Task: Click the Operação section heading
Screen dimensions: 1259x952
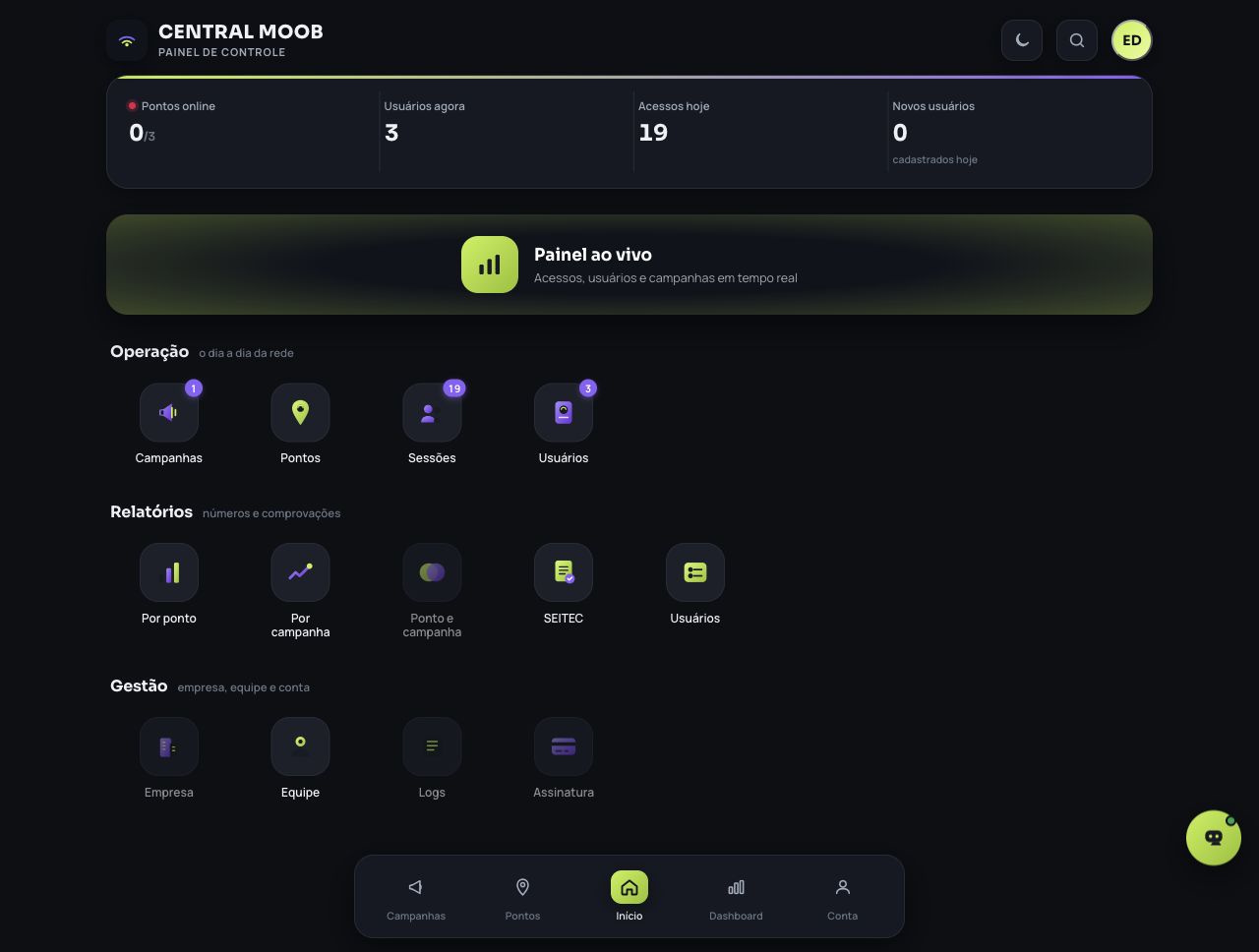Action: pos(150,351)
